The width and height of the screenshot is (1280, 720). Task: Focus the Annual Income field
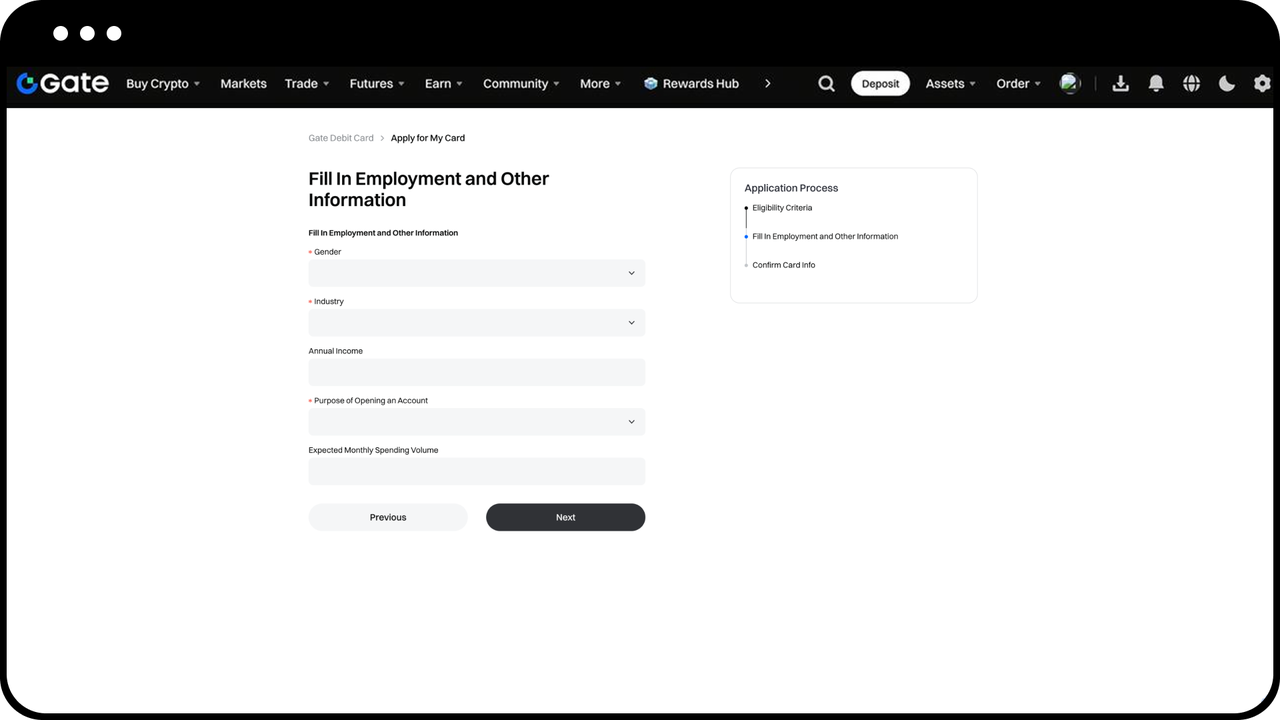(477, 372)
